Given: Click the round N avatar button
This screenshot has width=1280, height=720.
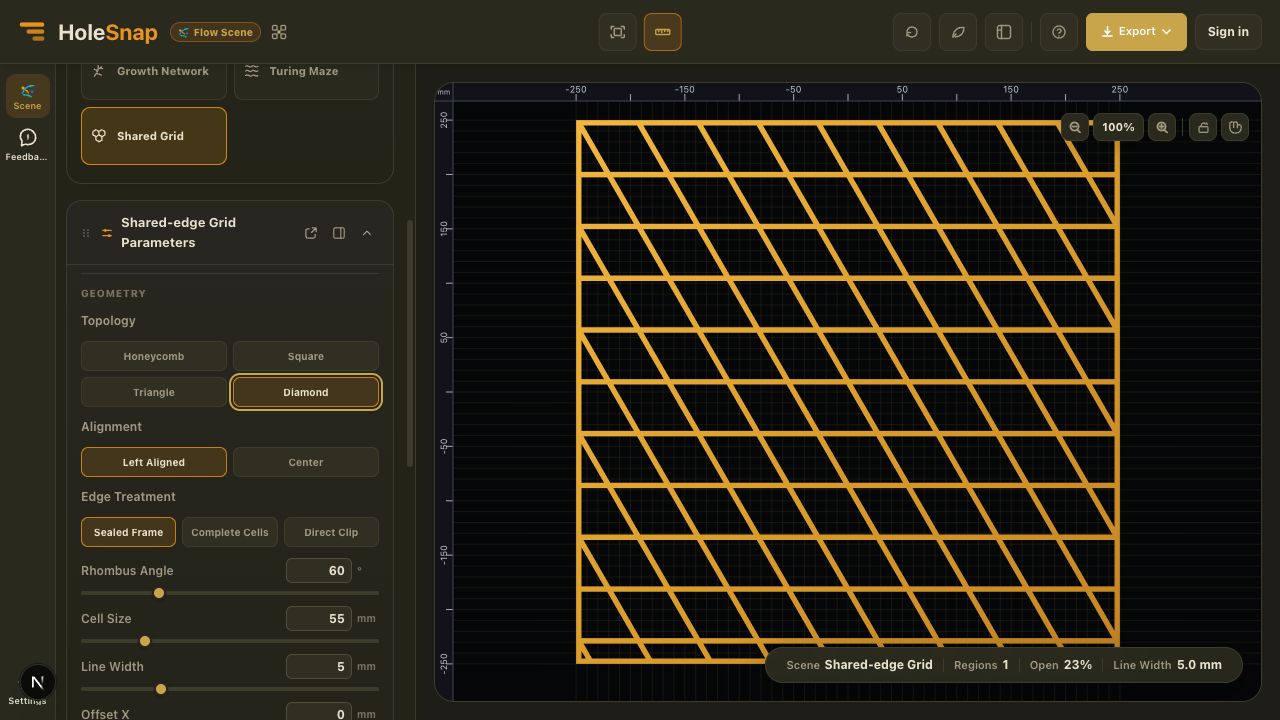Looking at the screenshot, I should pyautogui.click(x=37, y=682).
